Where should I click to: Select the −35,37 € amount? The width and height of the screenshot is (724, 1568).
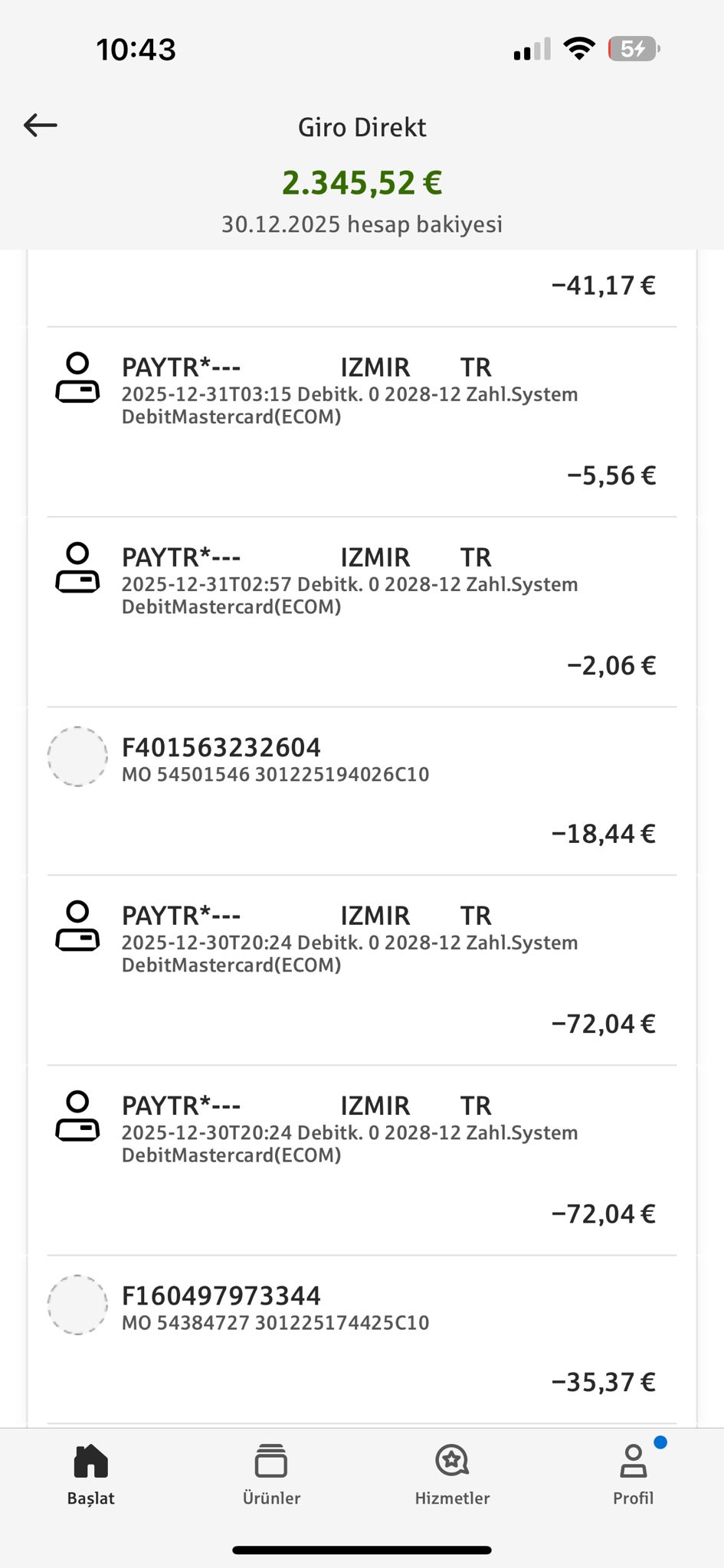(604, 1382)
